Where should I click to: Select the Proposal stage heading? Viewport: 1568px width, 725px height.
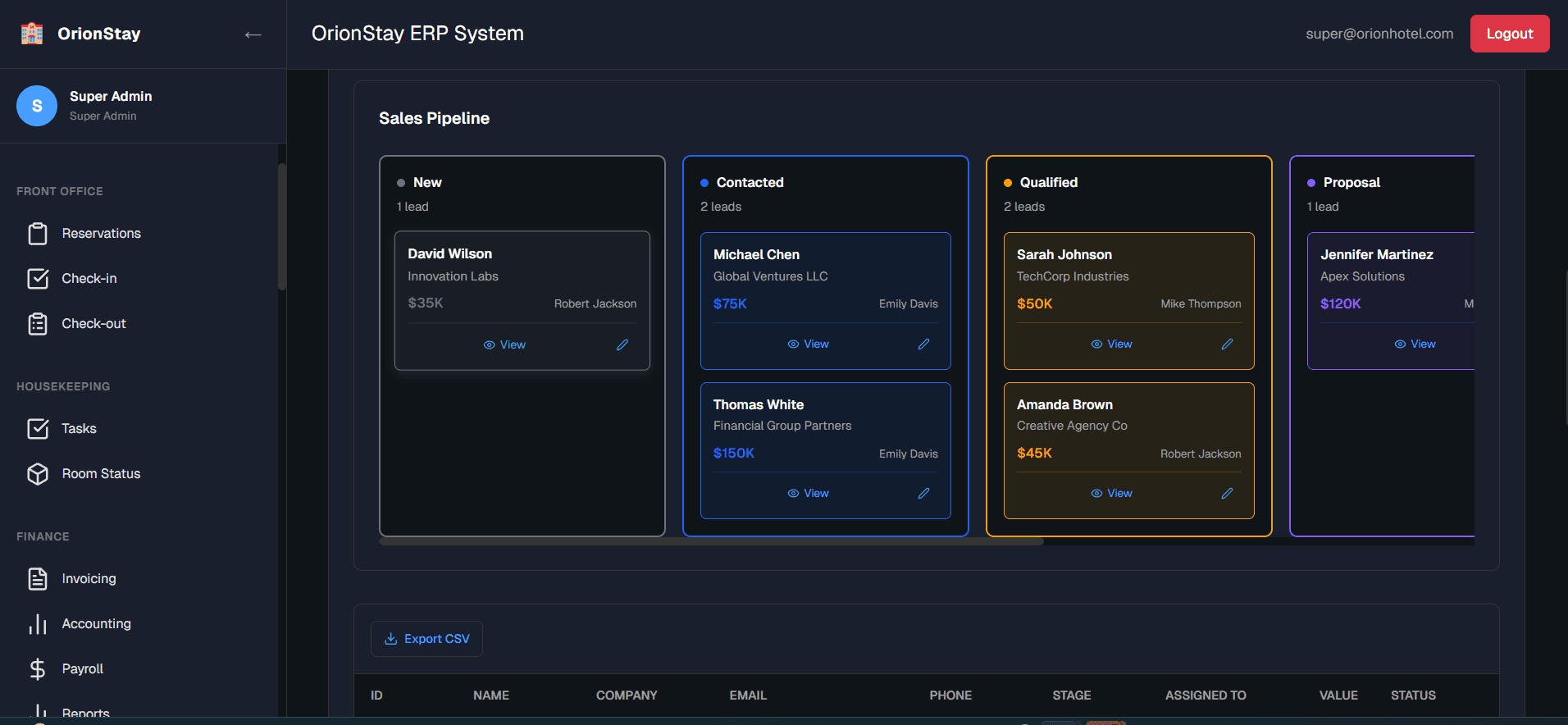[1351, 183]
